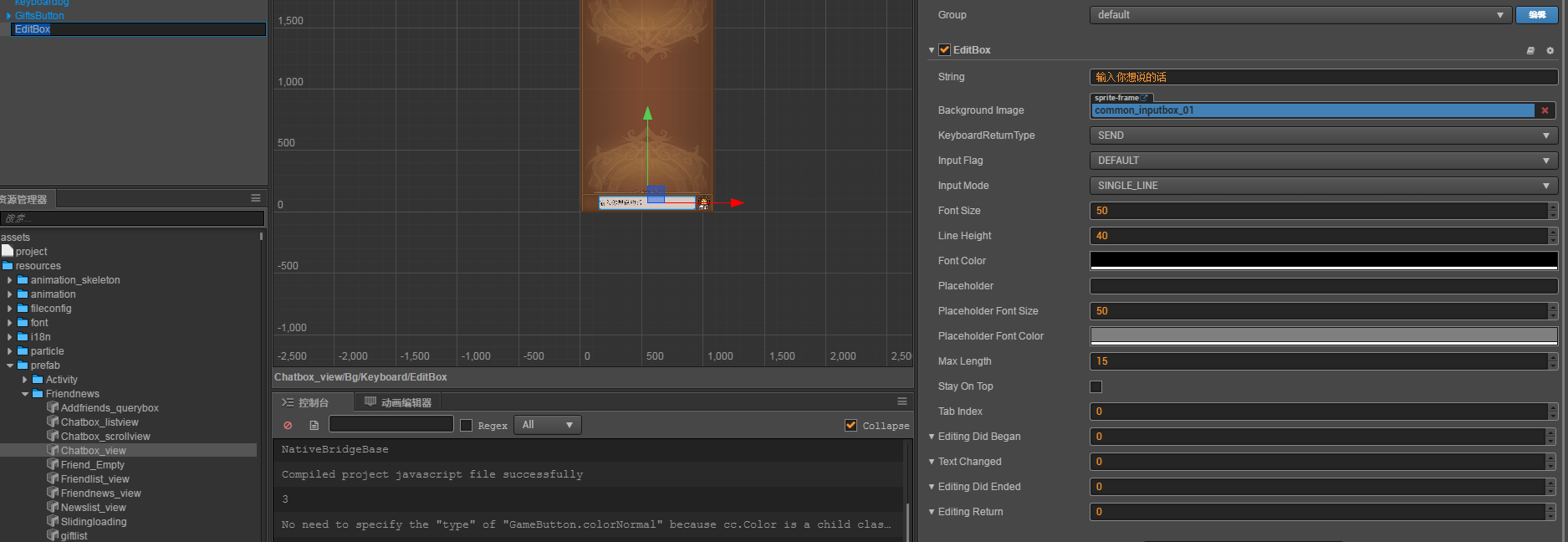1568x542 pixels.
Task: Expand the GiftsButton node arrow
Action: [8, 15]
